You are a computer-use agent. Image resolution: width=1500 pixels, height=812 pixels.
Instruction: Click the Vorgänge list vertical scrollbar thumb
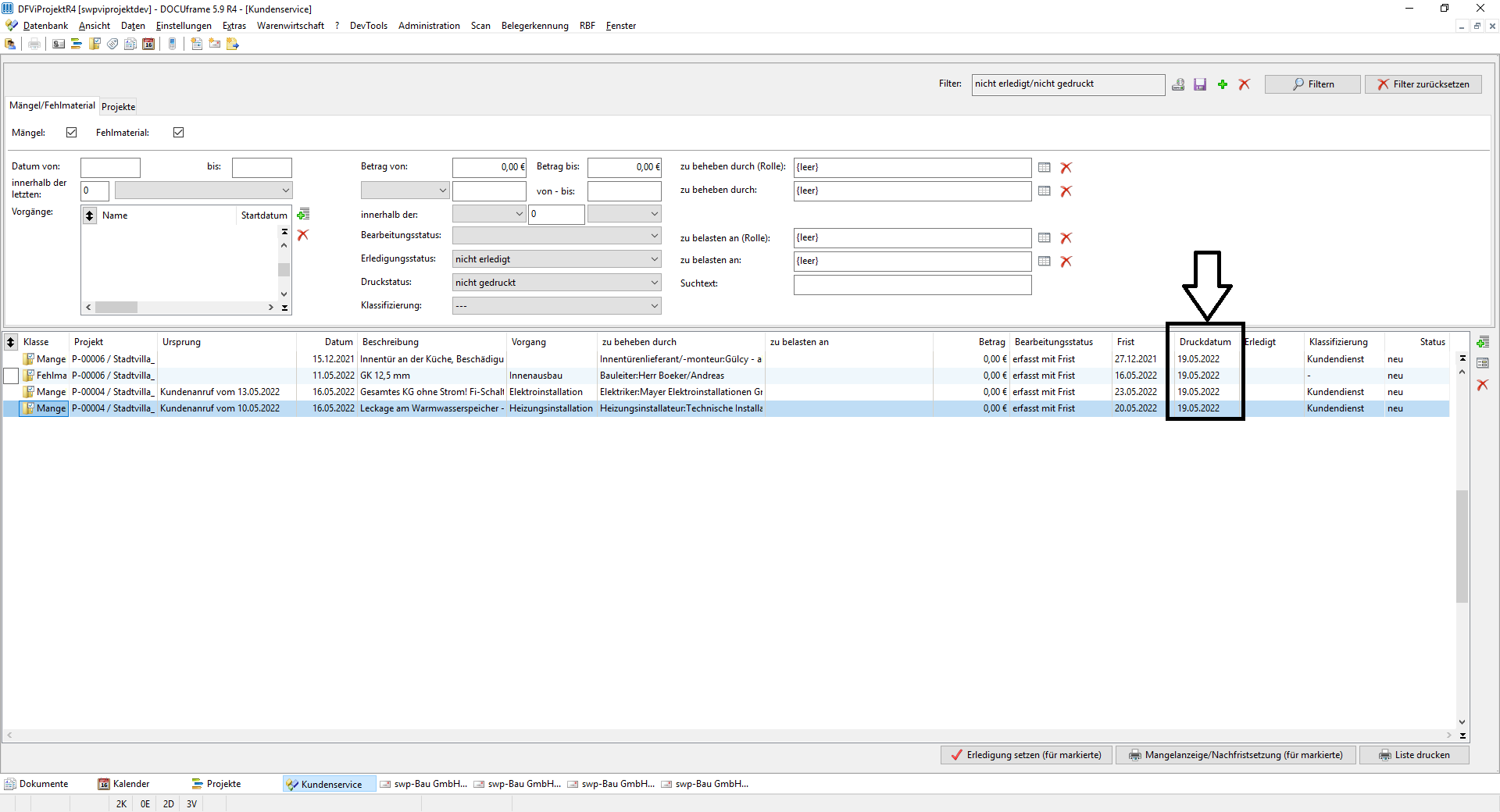284,269
